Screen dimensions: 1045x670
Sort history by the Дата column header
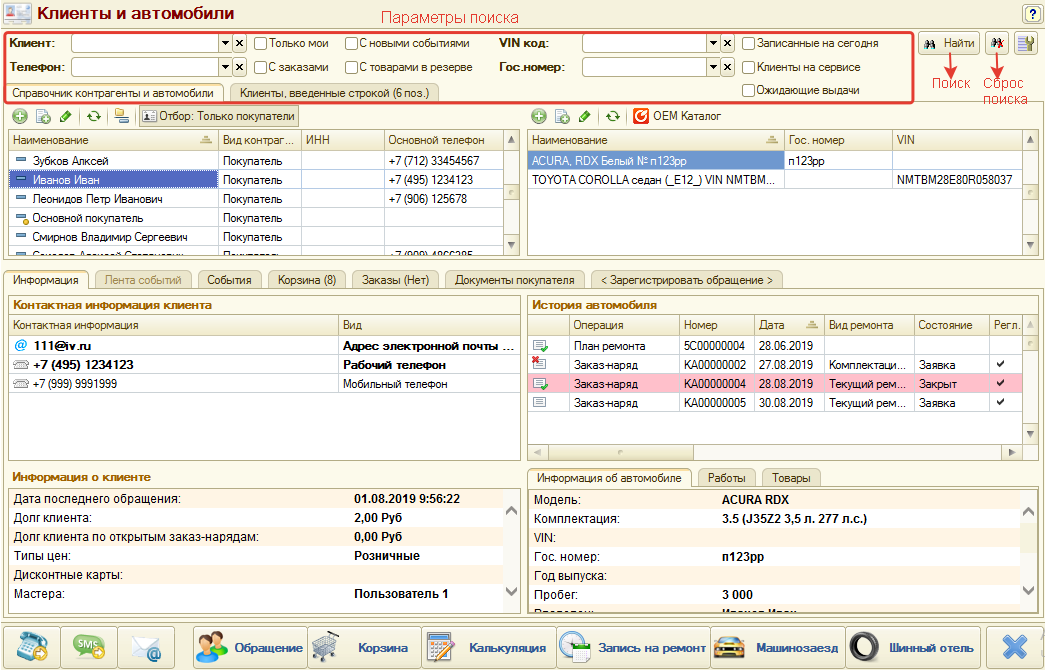(x=789, y=325)
